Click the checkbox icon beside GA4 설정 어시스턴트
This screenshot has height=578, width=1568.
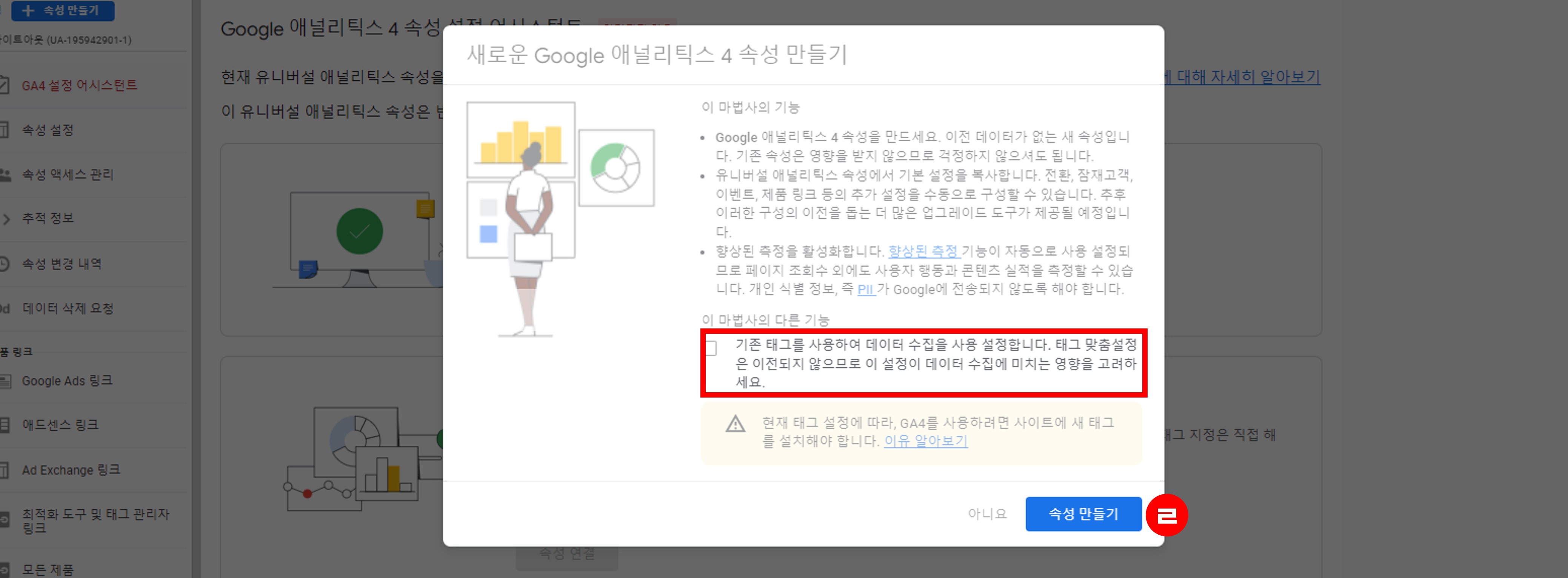tap(4, 85)
